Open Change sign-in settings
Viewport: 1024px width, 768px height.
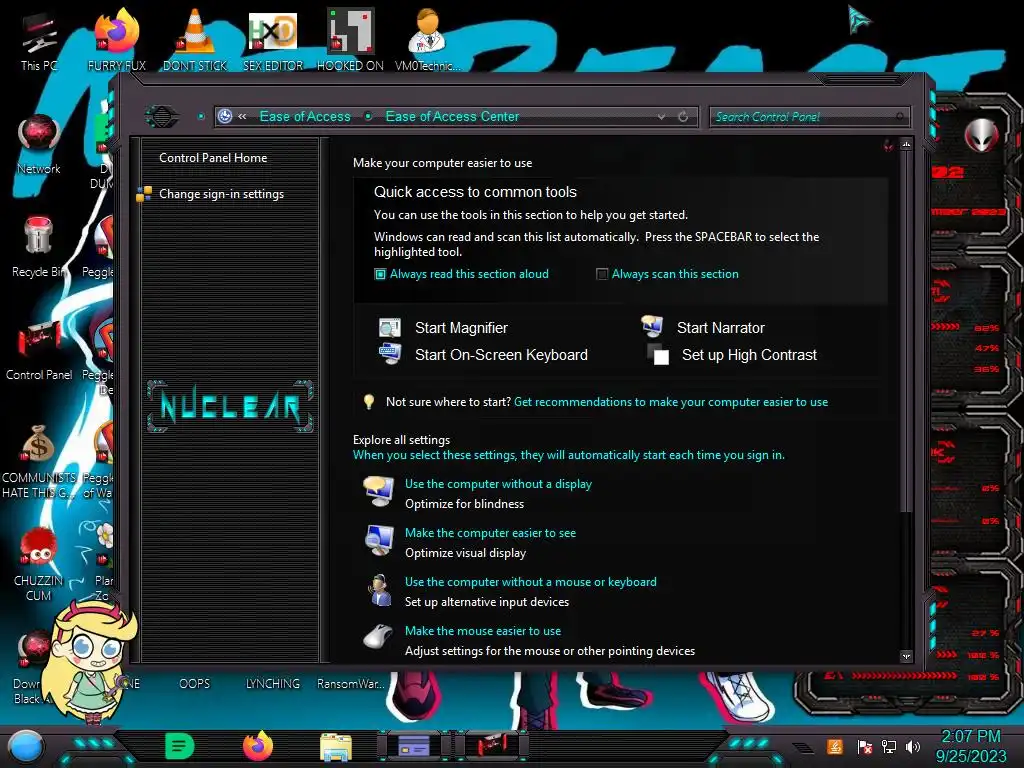[x=221, y=194]
